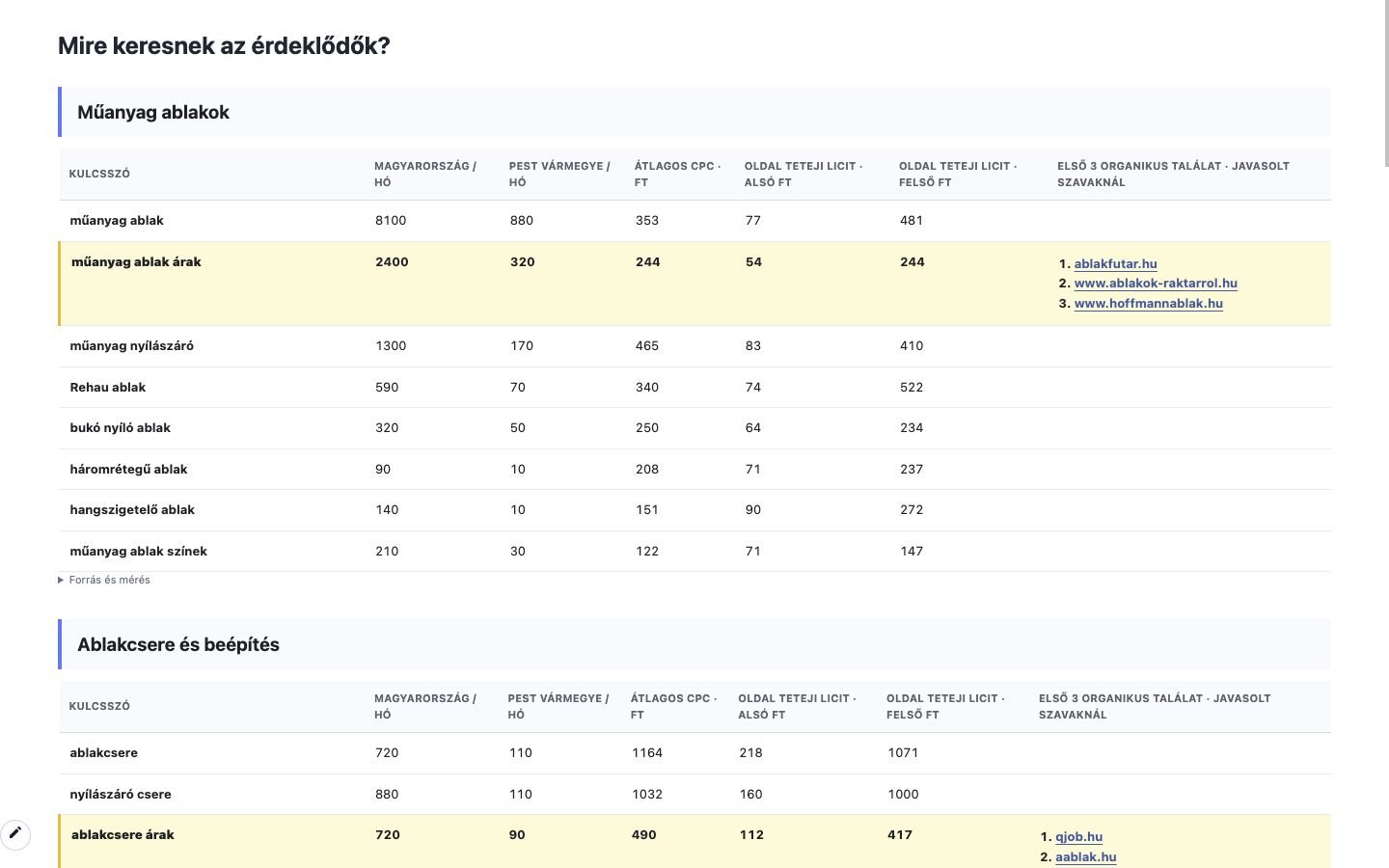The height and width of the screenshot is (868, 1389).
Task: Open the ablakfutar.hu link
Action: pos(1115,263)
